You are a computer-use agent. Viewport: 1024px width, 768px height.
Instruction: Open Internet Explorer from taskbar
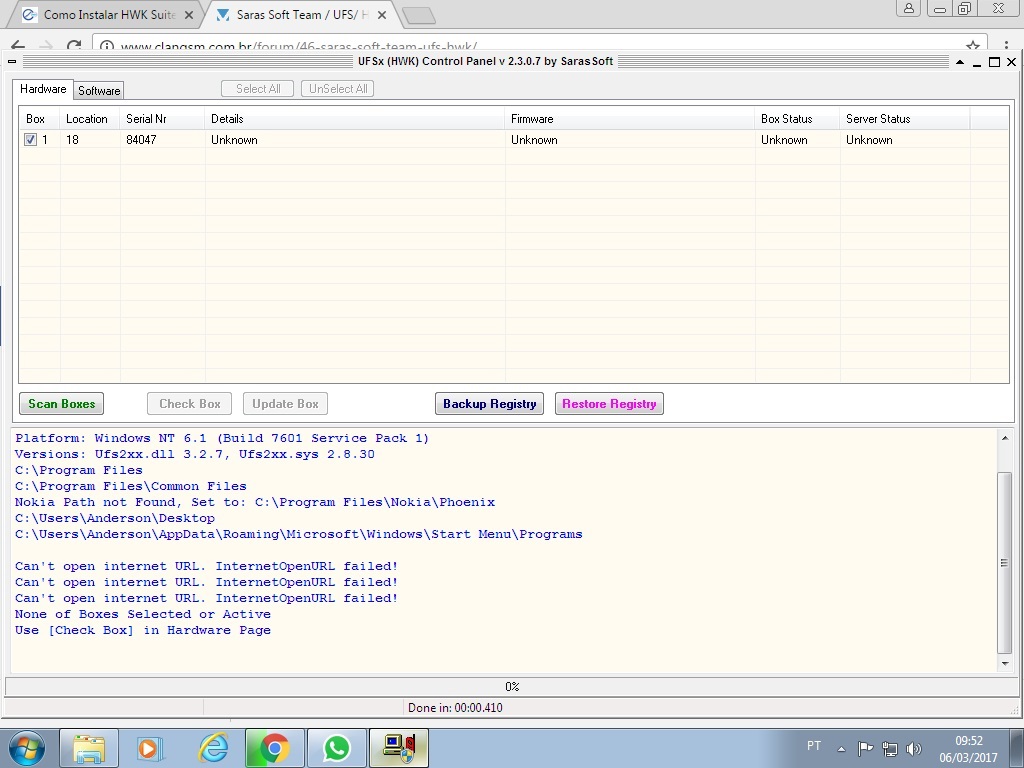(213, 748)
